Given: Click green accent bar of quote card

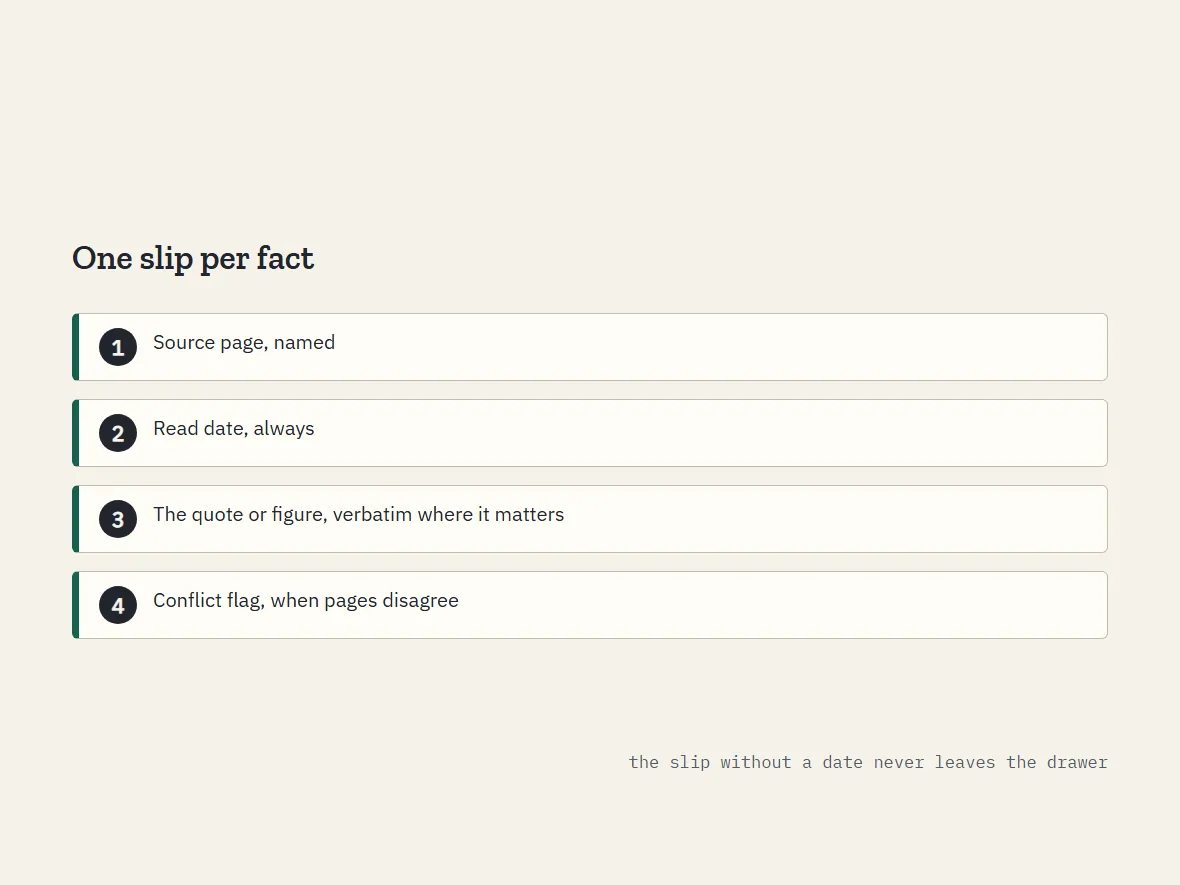Looking at the screenshot, I should [75, 519].
